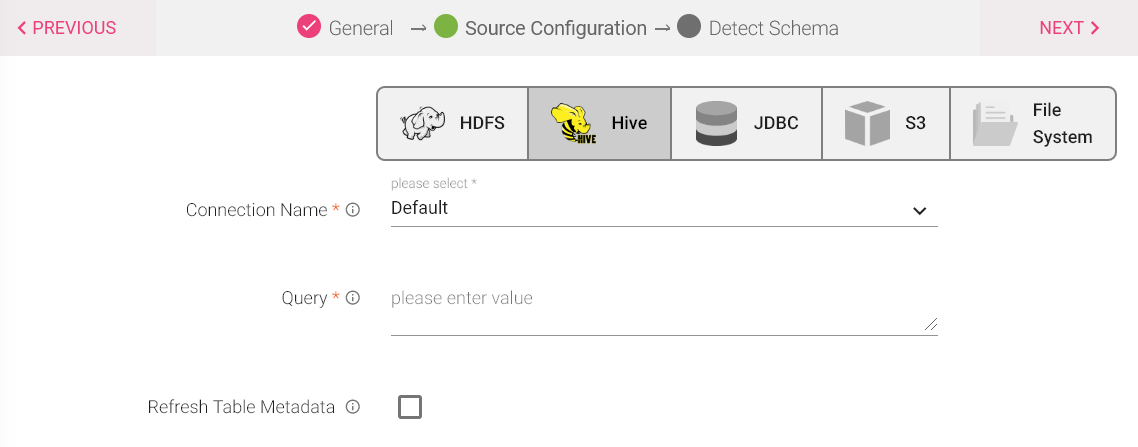Click the Connection Name dropdown chevron arrow
This screenshot has height=447, width=1138.
[920, 211]
